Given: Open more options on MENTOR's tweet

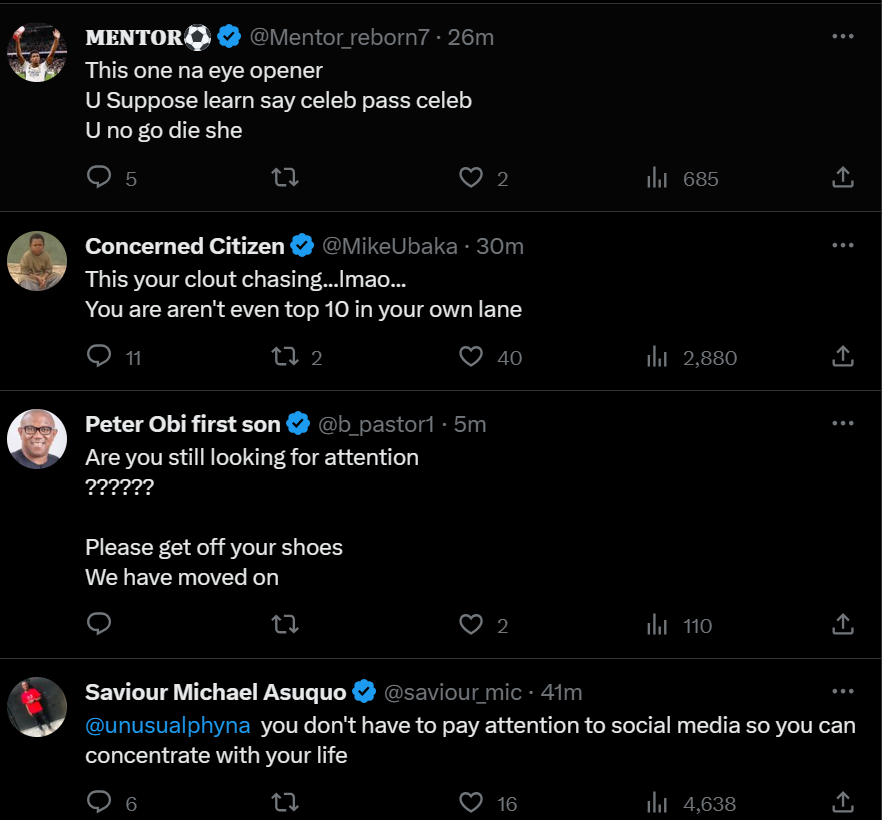Looking at the screenshot, I should 843,37.
